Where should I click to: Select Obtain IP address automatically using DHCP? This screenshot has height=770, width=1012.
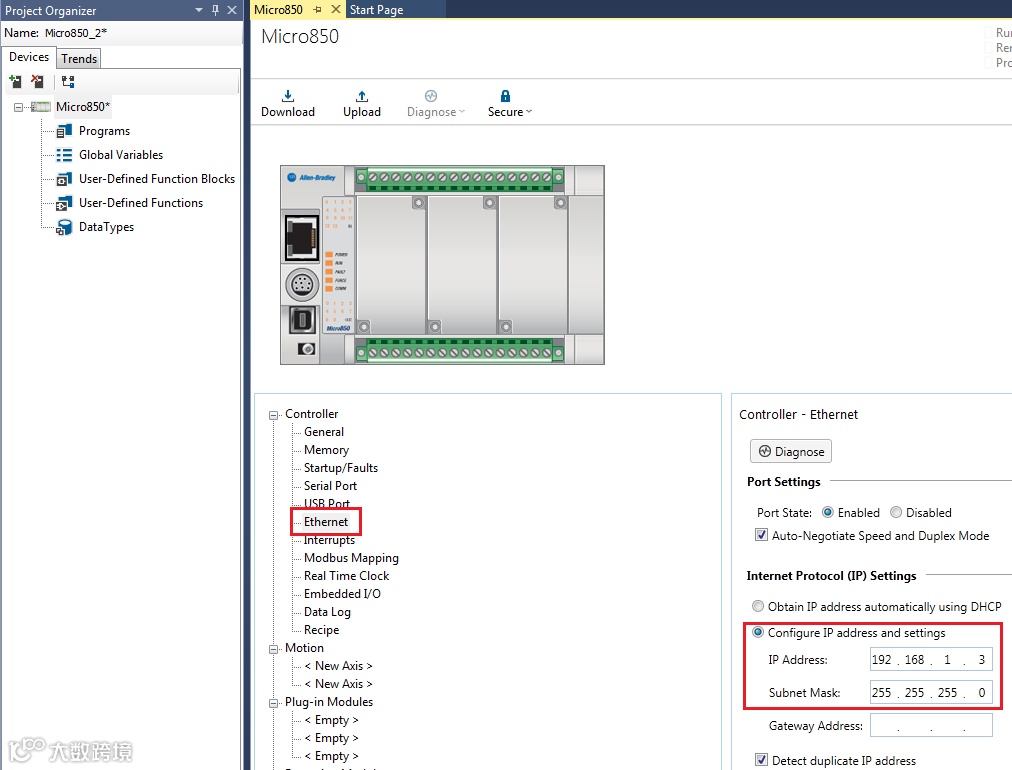(758, 606)
